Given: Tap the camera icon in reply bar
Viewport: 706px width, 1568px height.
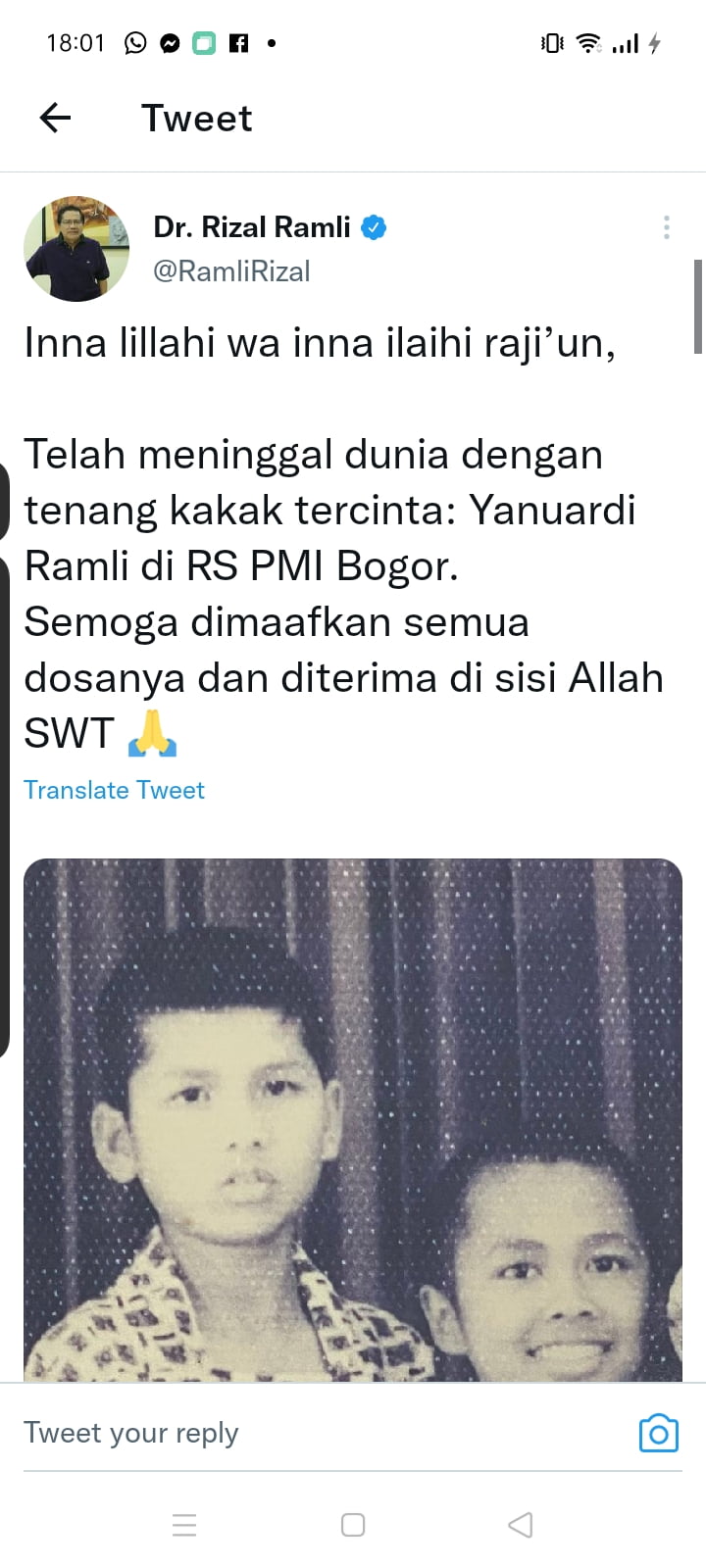Looking at the screenshot, I should click(x=659, y=1434).
